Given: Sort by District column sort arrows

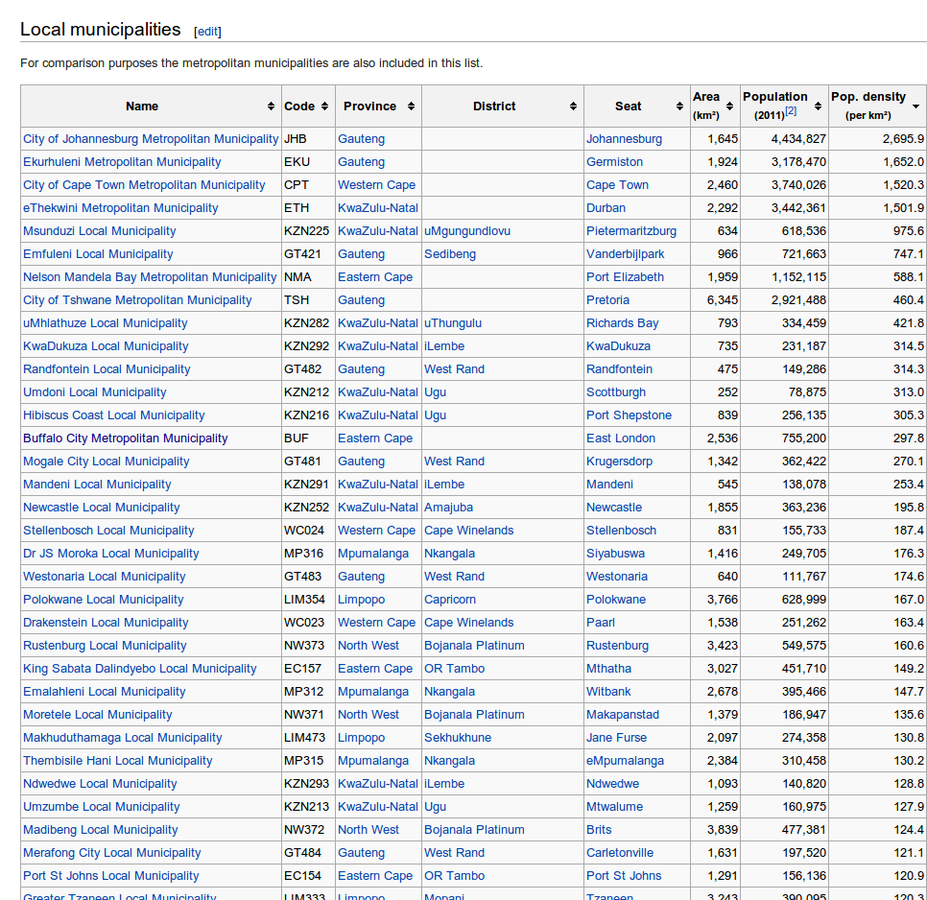Looking at the screenshot, I should (x=573, y=106).
